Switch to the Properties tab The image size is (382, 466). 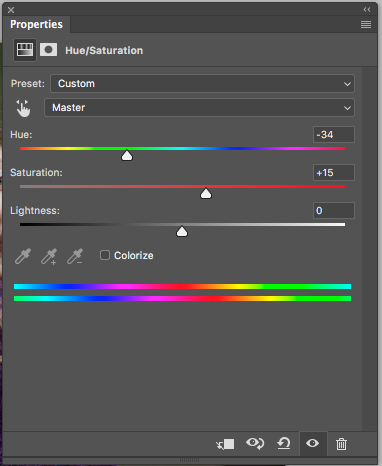36,24
